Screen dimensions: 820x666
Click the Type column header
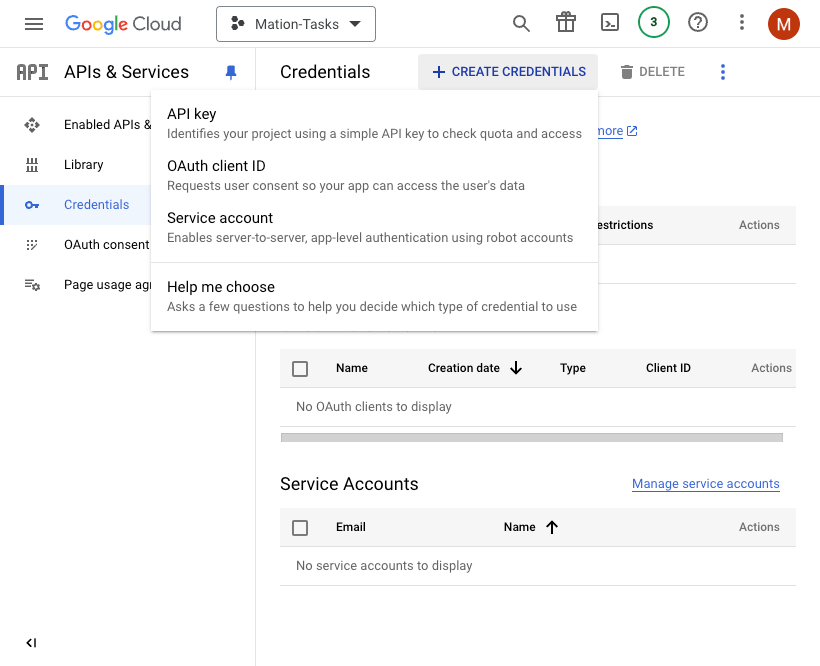(x=573, y=368)
